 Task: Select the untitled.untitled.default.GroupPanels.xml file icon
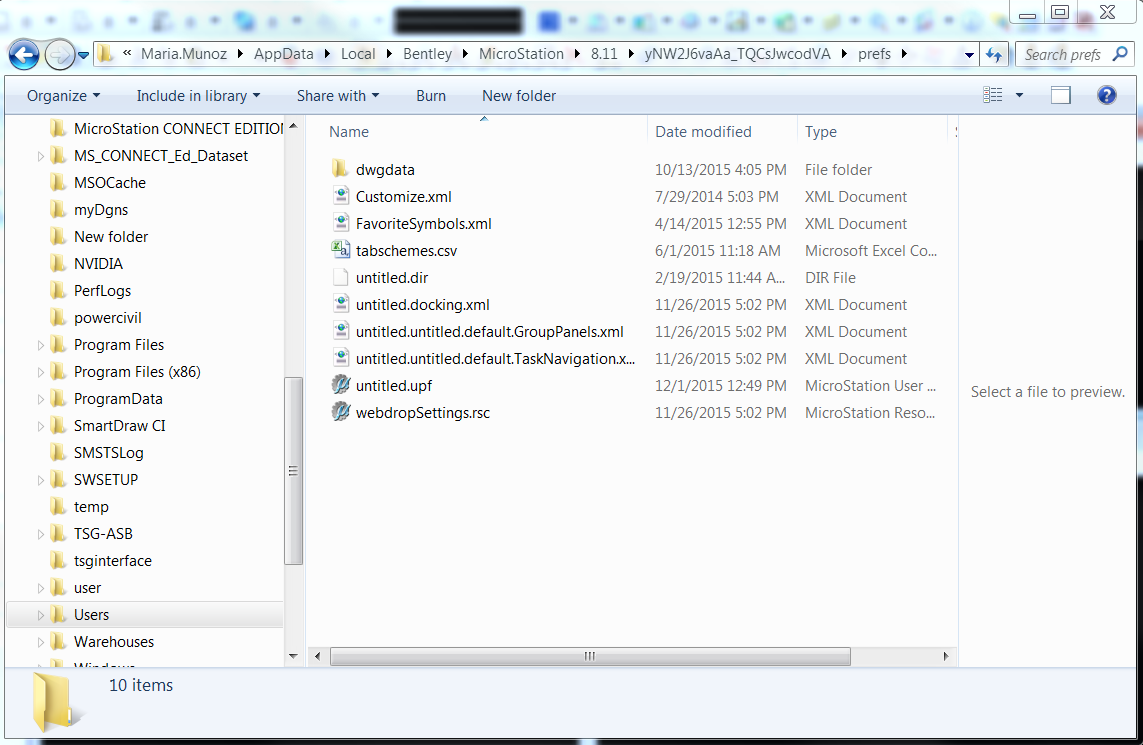340,331
